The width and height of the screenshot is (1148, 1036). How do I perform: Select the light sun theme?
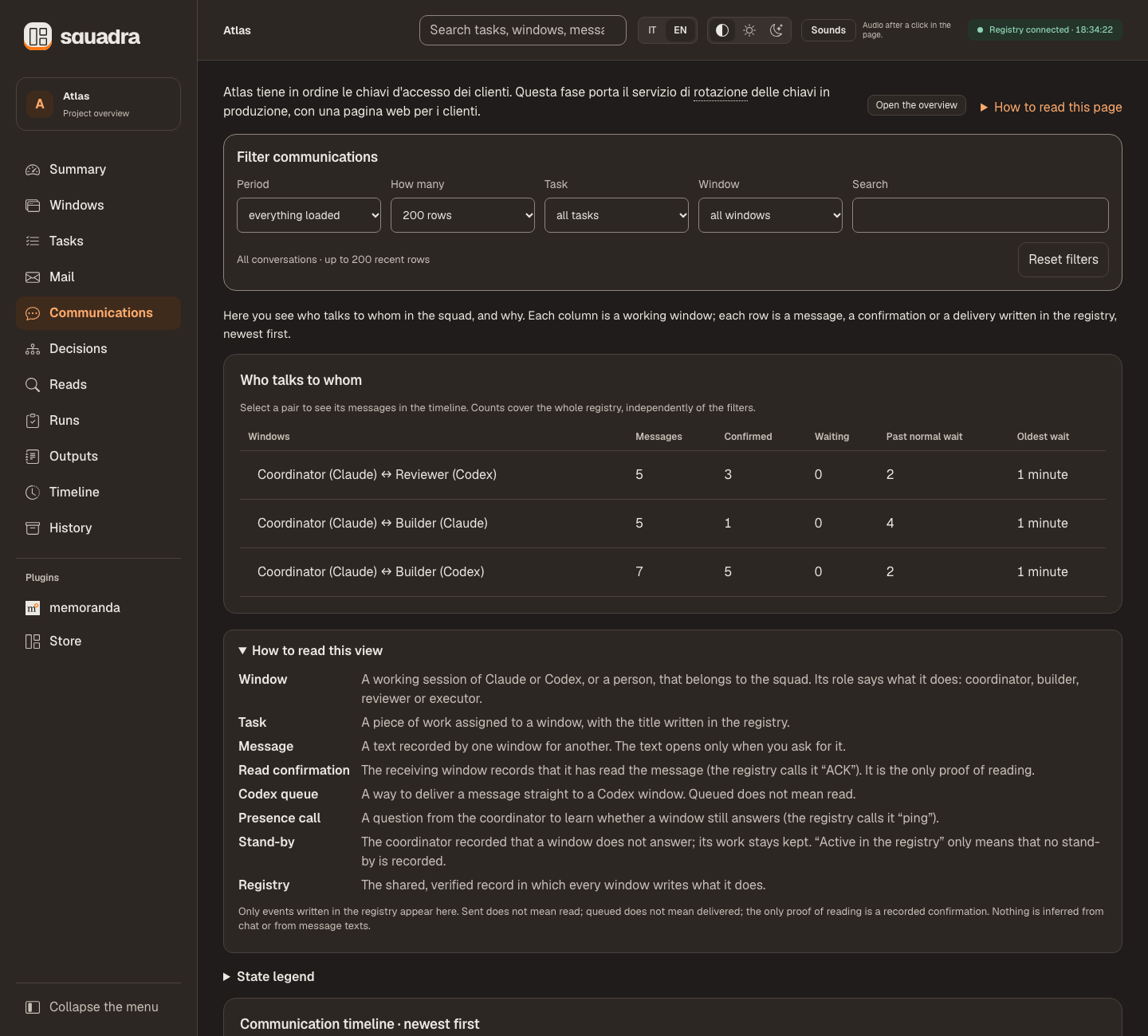749,30
